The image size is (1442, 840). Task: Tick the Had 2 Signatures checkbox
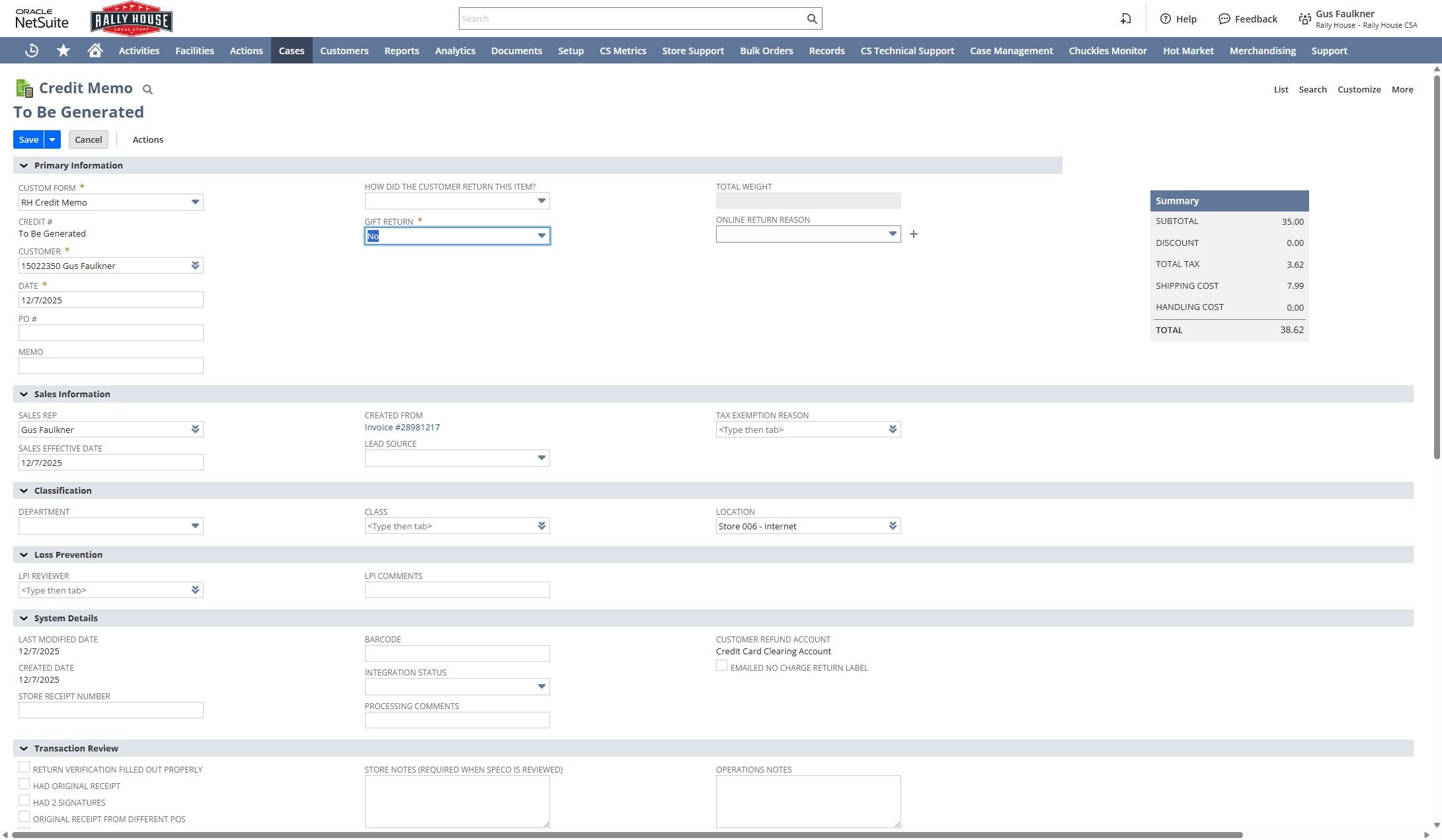tap(24, 800)
